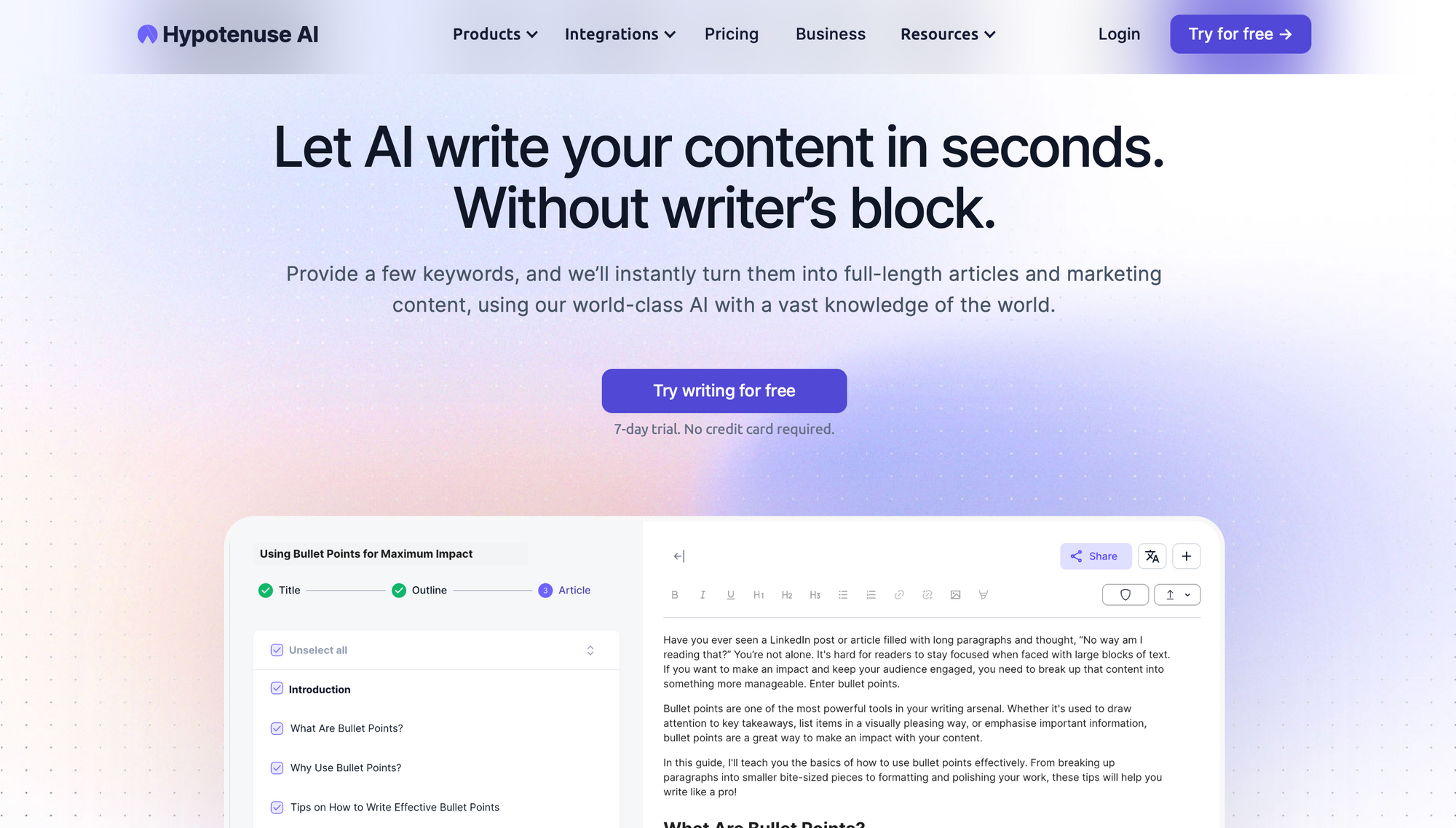Image resolution: width=1456 pixels, height=828 pixels.
Task: Click the H2 heading icon
Action: pyautogui.click(x=787, y=594)
